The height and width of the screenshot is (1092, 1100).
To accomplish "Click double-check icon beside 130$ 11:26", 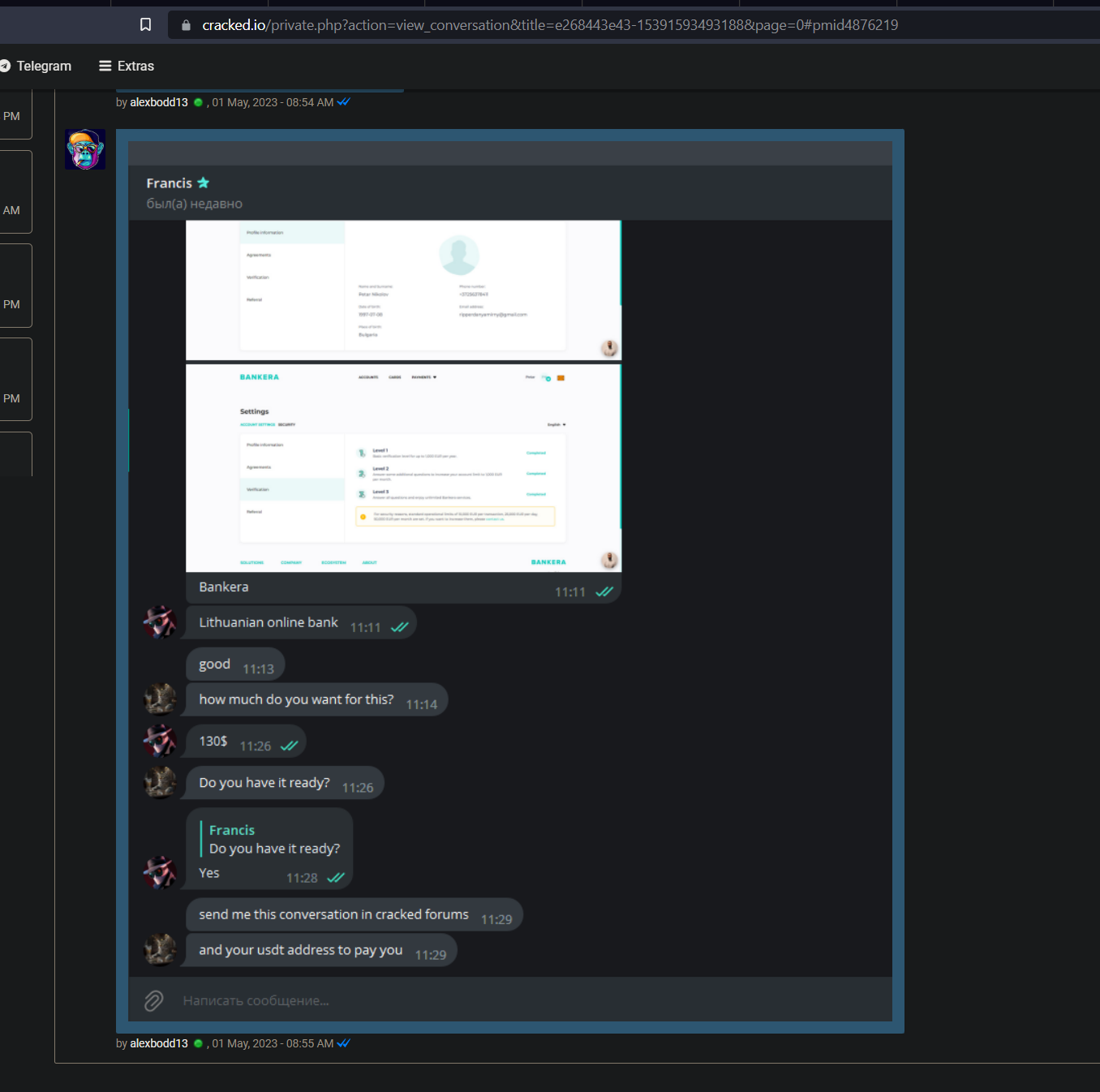I will (289, 746).
